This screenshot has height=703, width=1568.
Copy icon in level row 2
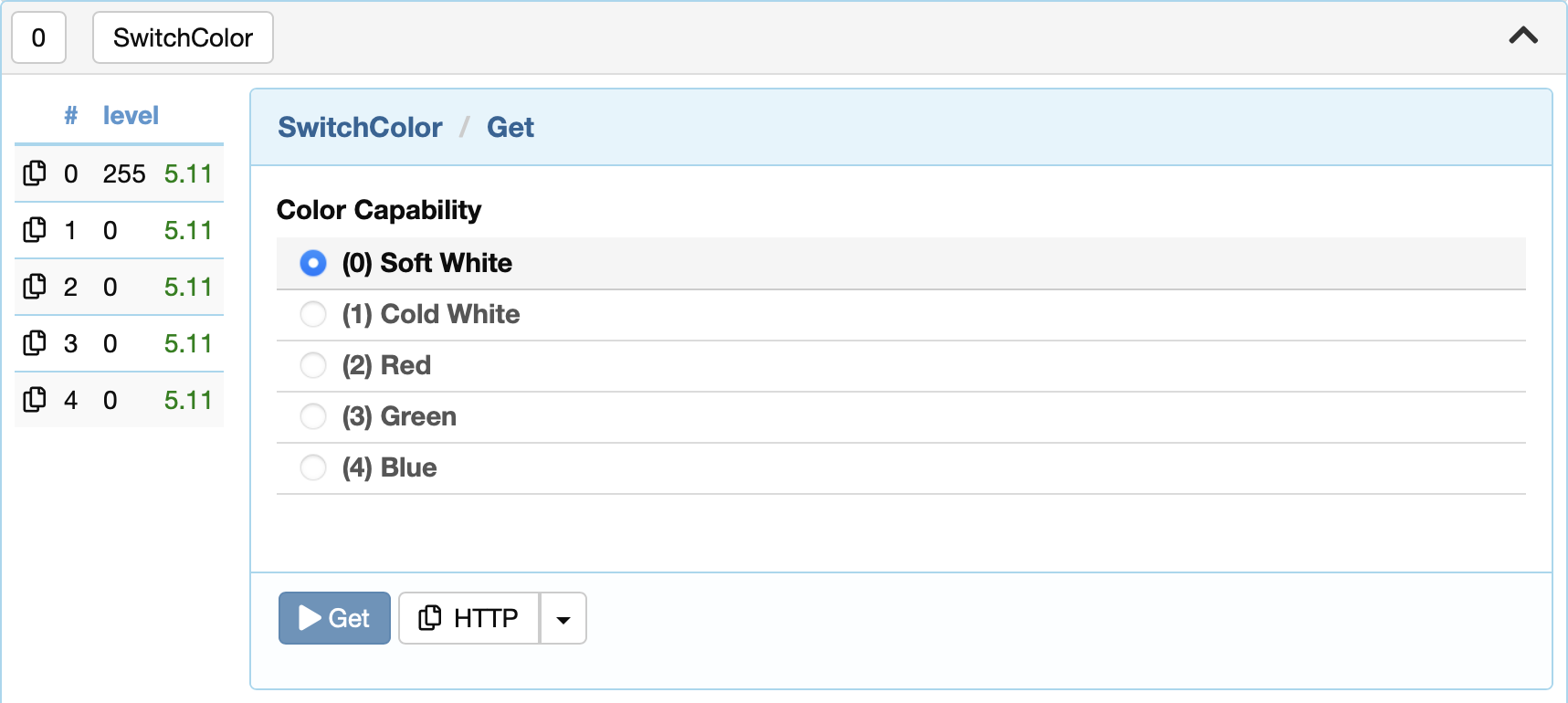click(35, 287)
